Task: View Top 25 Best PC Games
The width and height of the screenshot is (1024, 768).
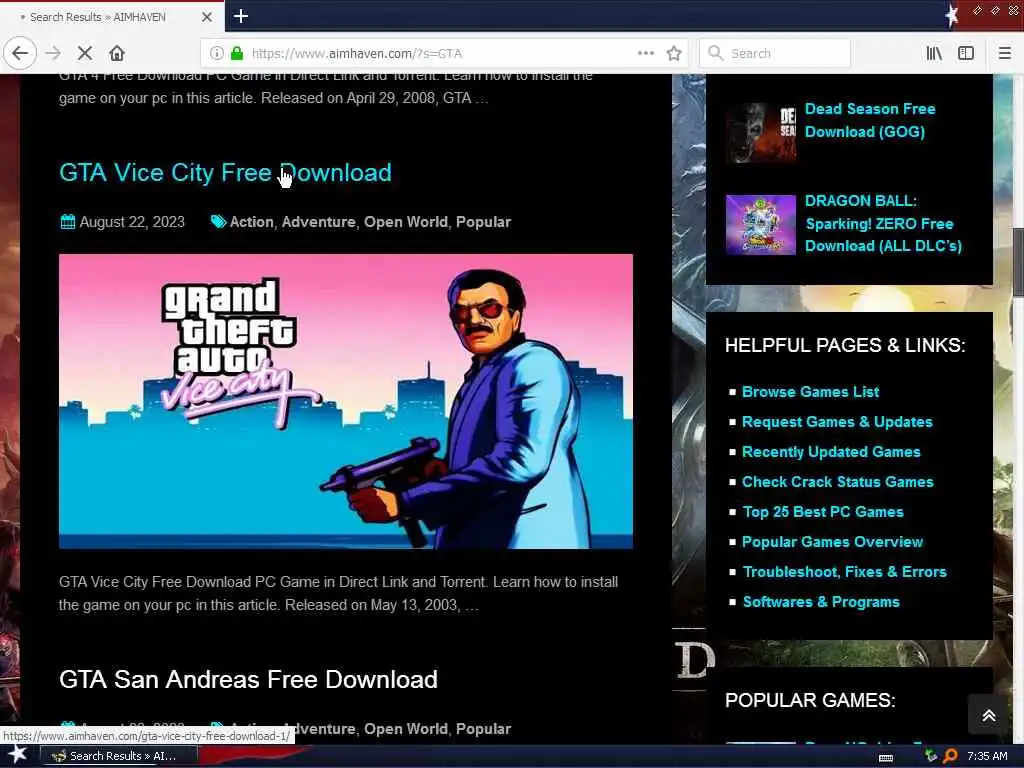Action: tap(823, 512)
